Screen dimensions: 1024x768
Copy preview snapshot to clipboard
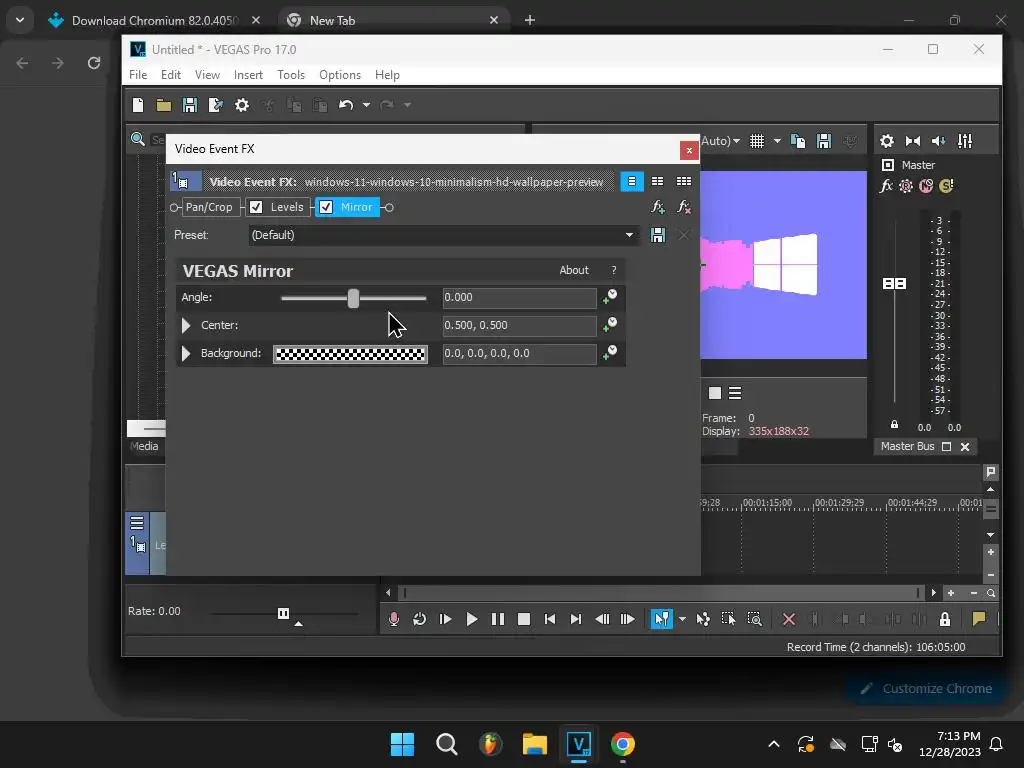(x=798, y=141)
